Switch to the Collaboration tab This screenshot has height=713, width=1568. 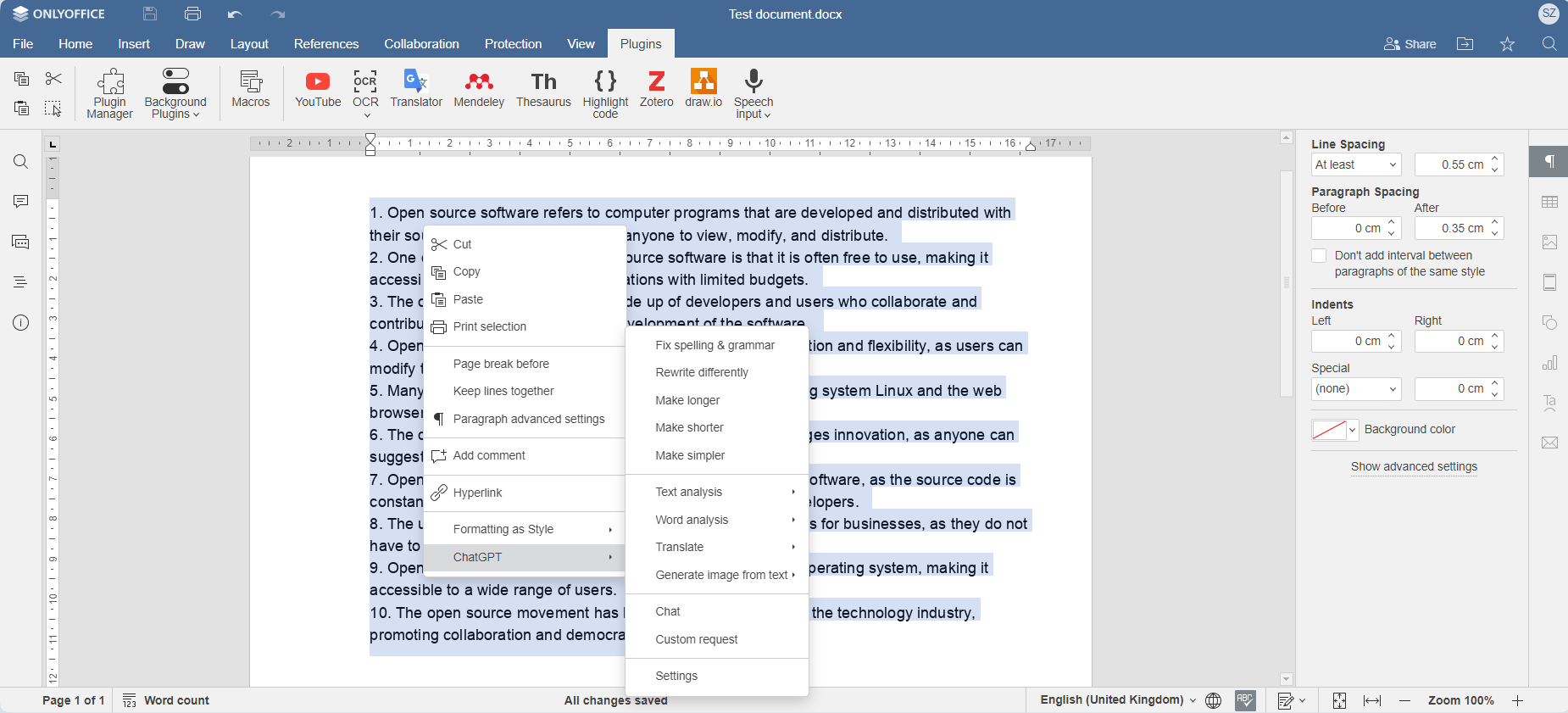click(421, 44)
